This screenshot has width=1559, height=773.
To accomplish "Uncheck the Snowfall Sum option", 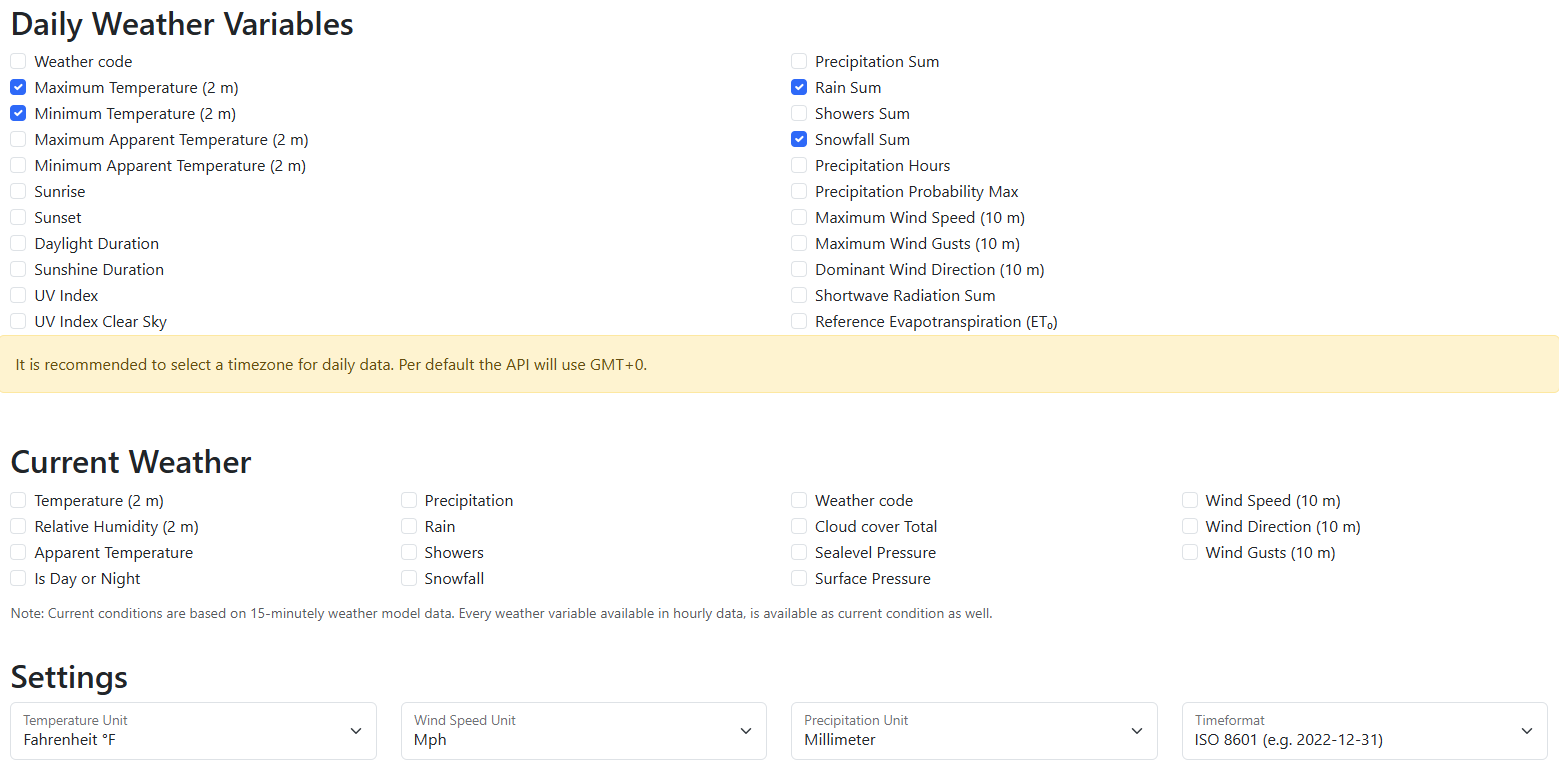I will 799,140.
